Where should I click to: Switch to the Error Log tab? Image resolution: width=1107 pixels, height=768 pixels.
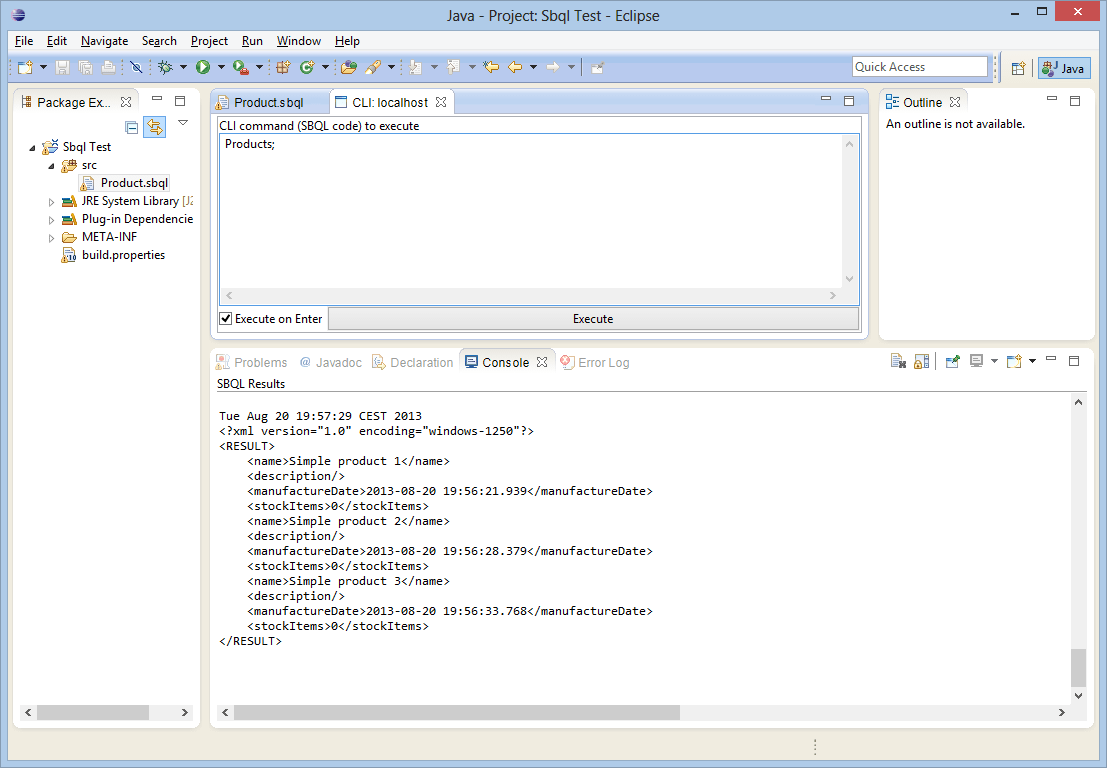[x=594, y=362]
